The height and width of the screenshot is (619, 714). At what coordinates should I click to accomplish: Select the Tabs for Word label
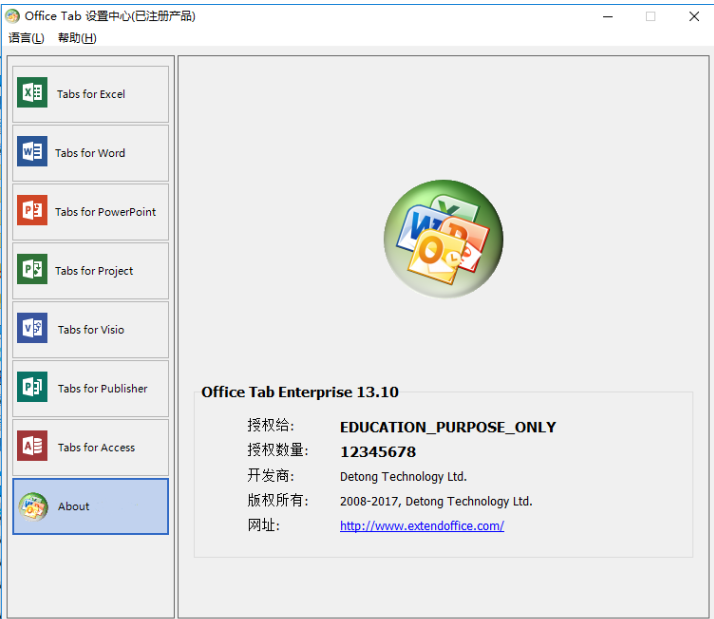coord(90,153)
